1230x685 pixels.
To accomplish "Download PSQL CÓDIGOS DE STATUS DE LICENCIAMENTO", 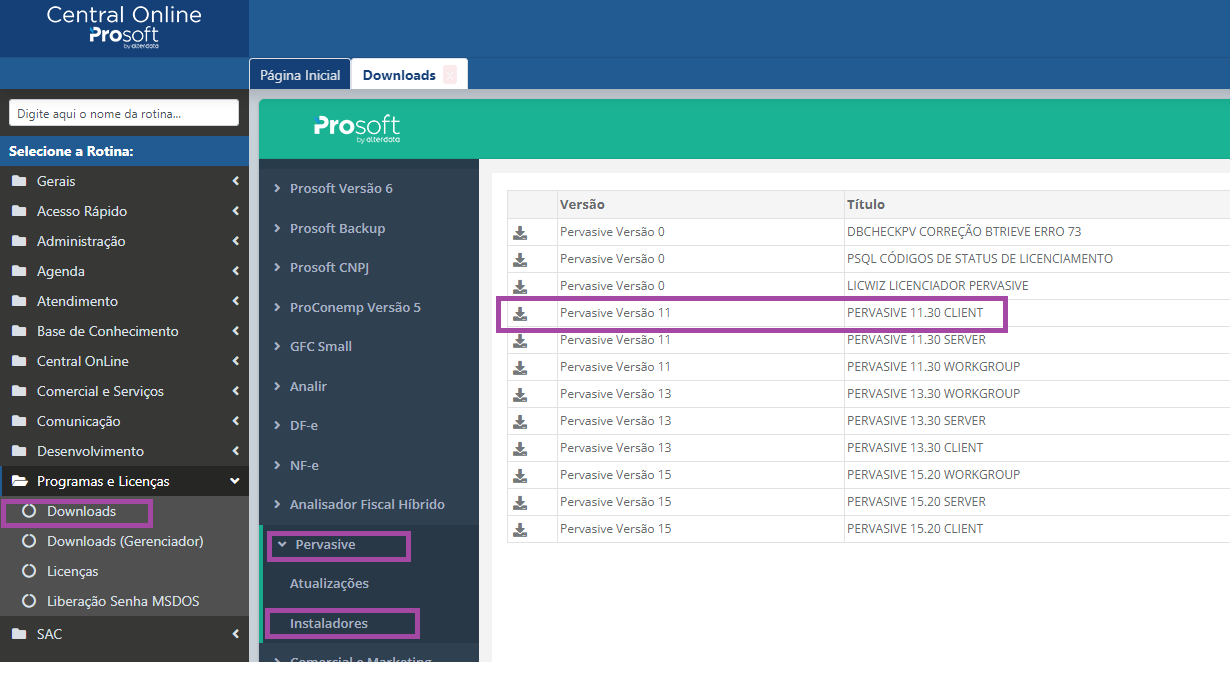I will (520, 259).
